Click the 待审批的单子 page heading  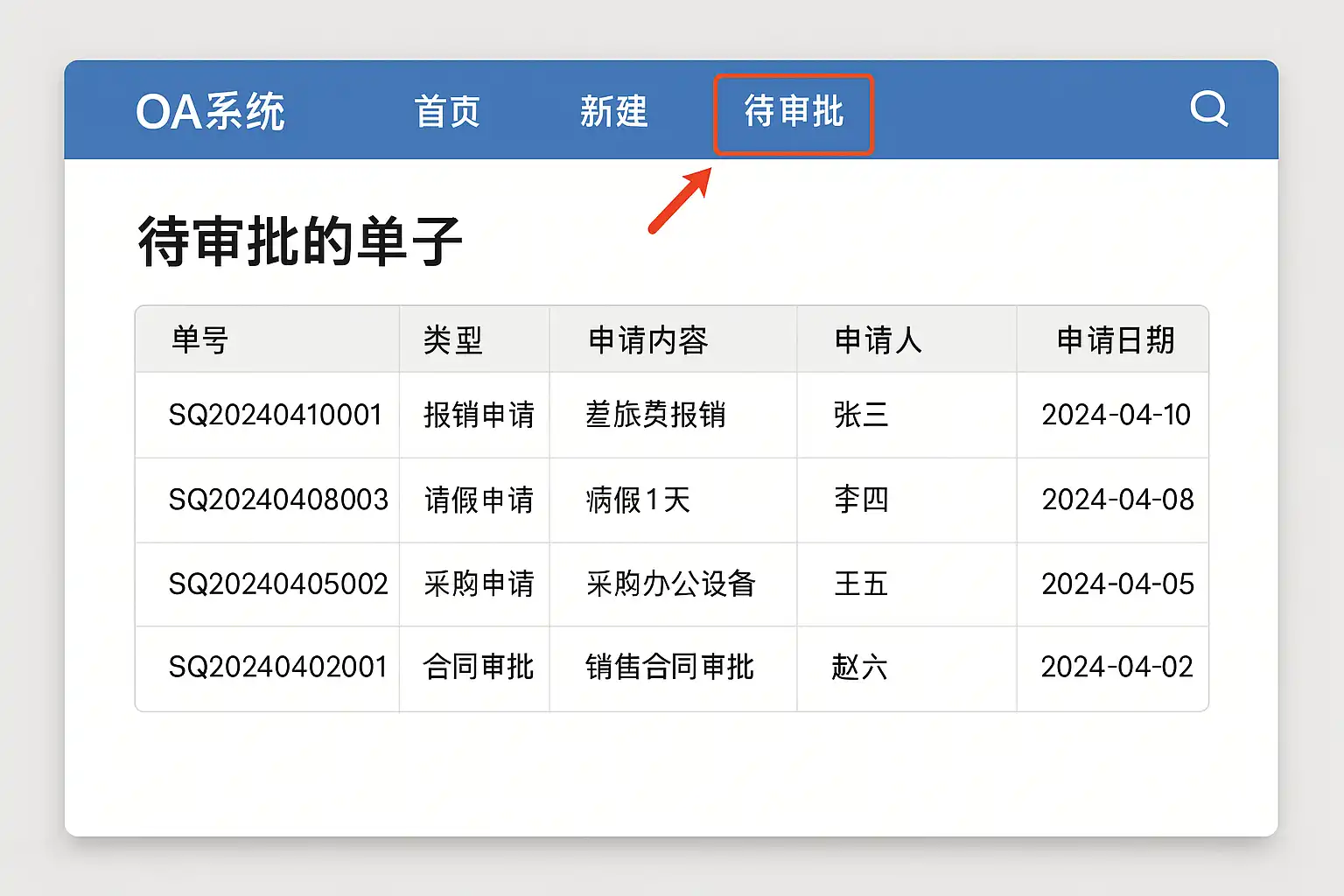click(x=300, y=241)
